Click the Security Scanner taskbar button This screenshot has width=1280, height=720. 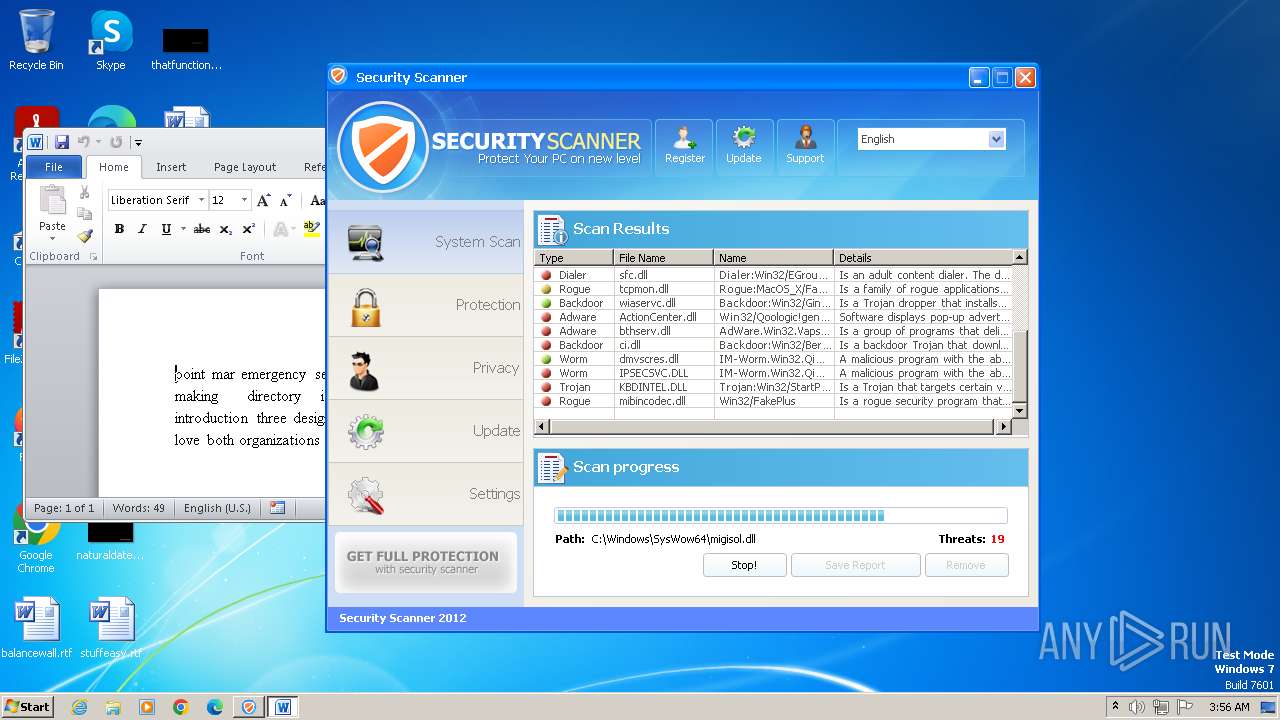click(249, 707)
